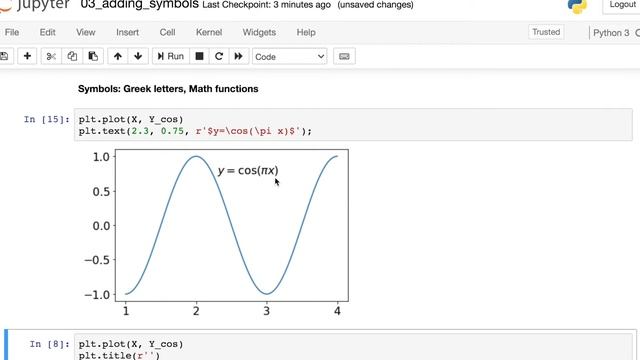Save notebook with the floppy disk icon

pos(5,56)
